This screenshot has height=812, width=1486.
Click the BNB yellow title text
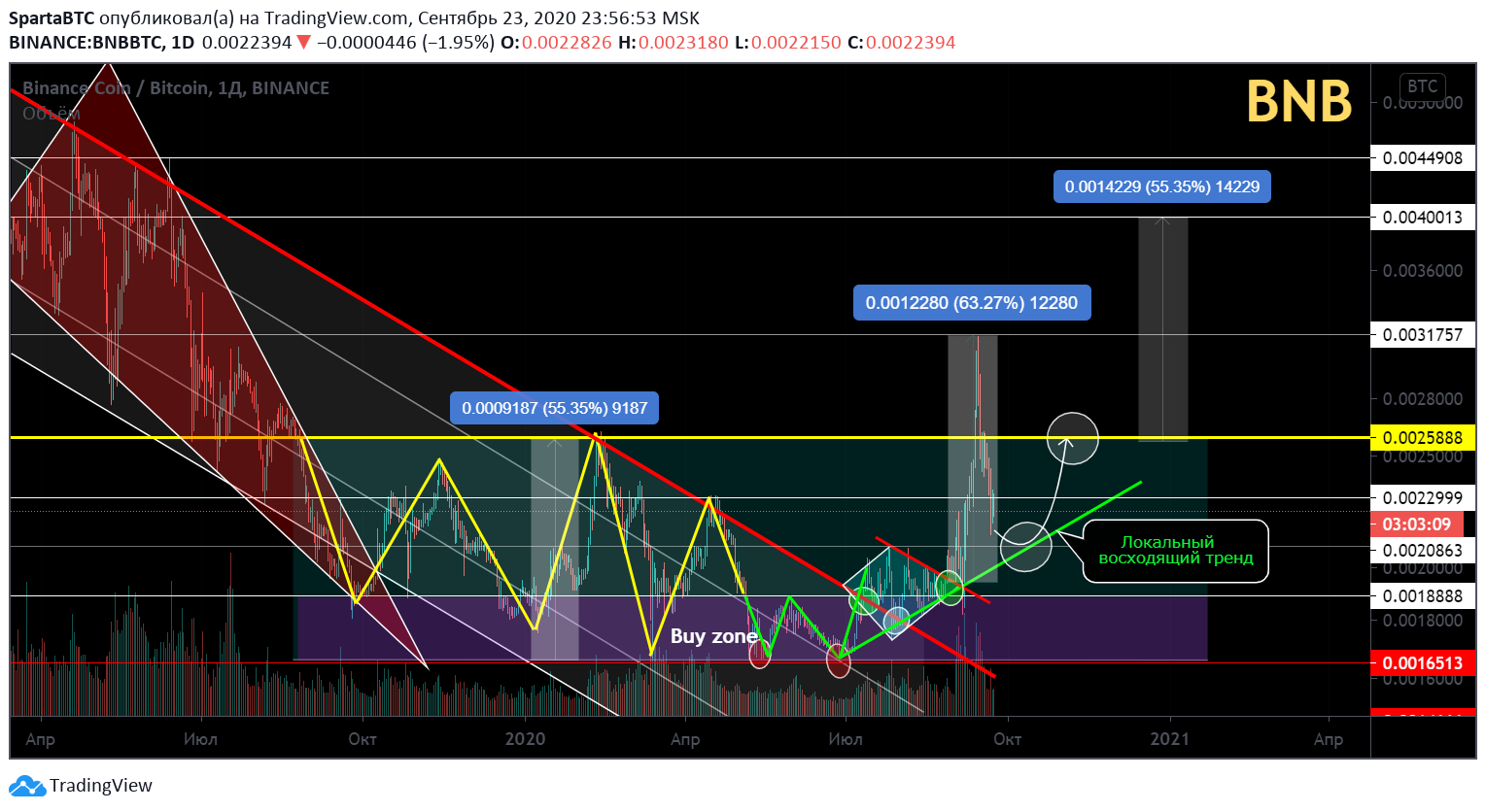pyautogui.click(x=1299, y=101)
